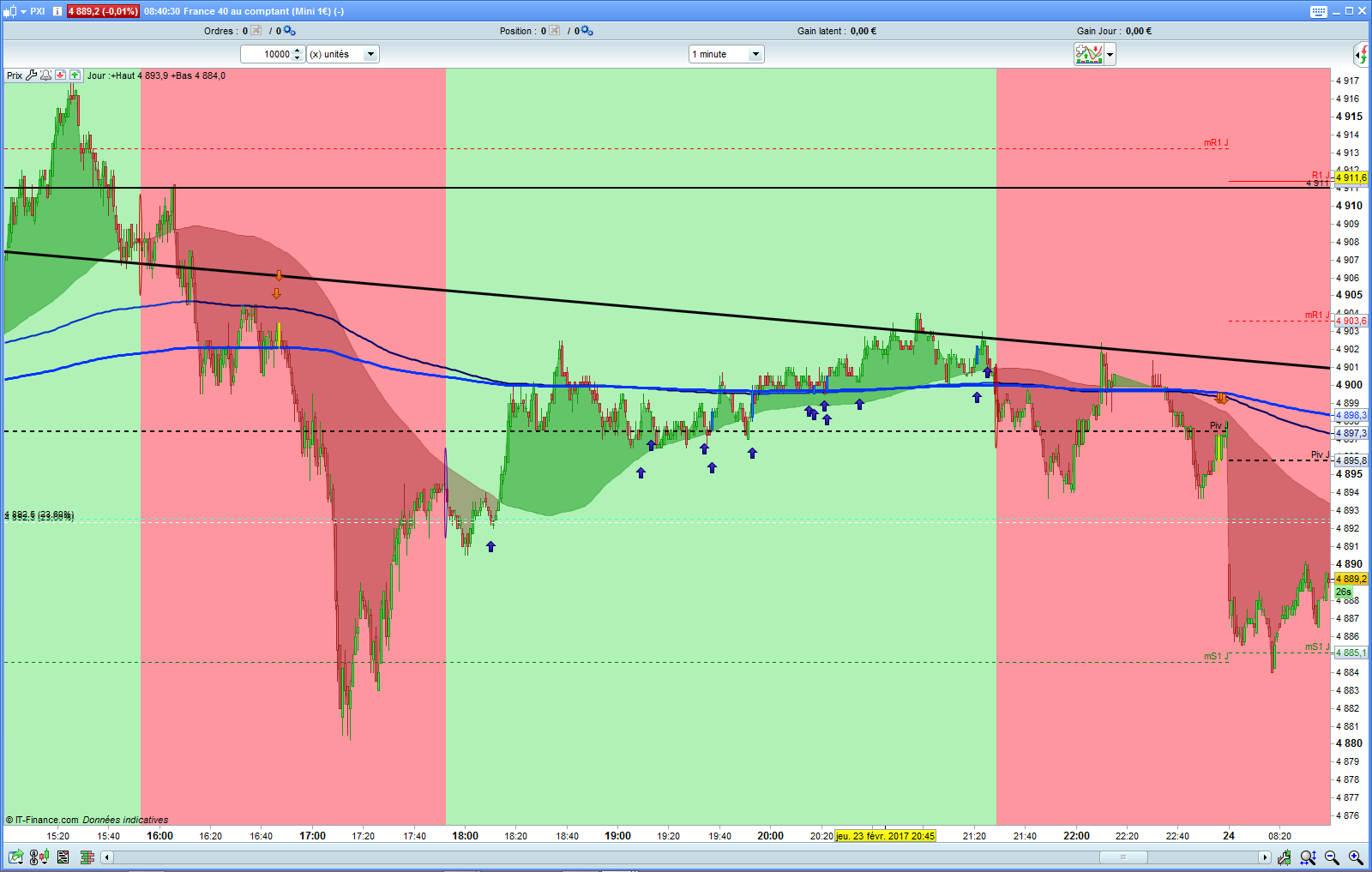The image size is (1372, 872).
Task: Click the chart export icon at bottom left
Action: tap(16, 857)
